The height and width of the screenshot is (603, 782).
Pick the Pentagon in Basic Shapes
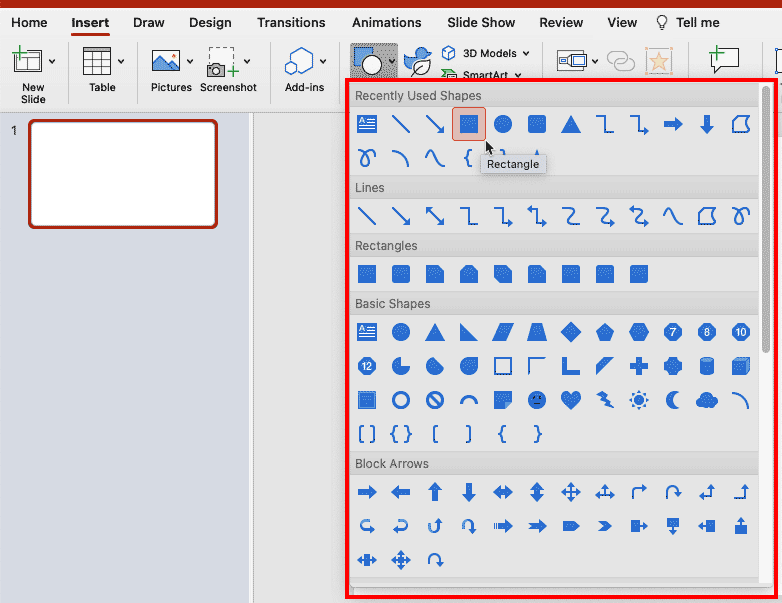point(604,332)
